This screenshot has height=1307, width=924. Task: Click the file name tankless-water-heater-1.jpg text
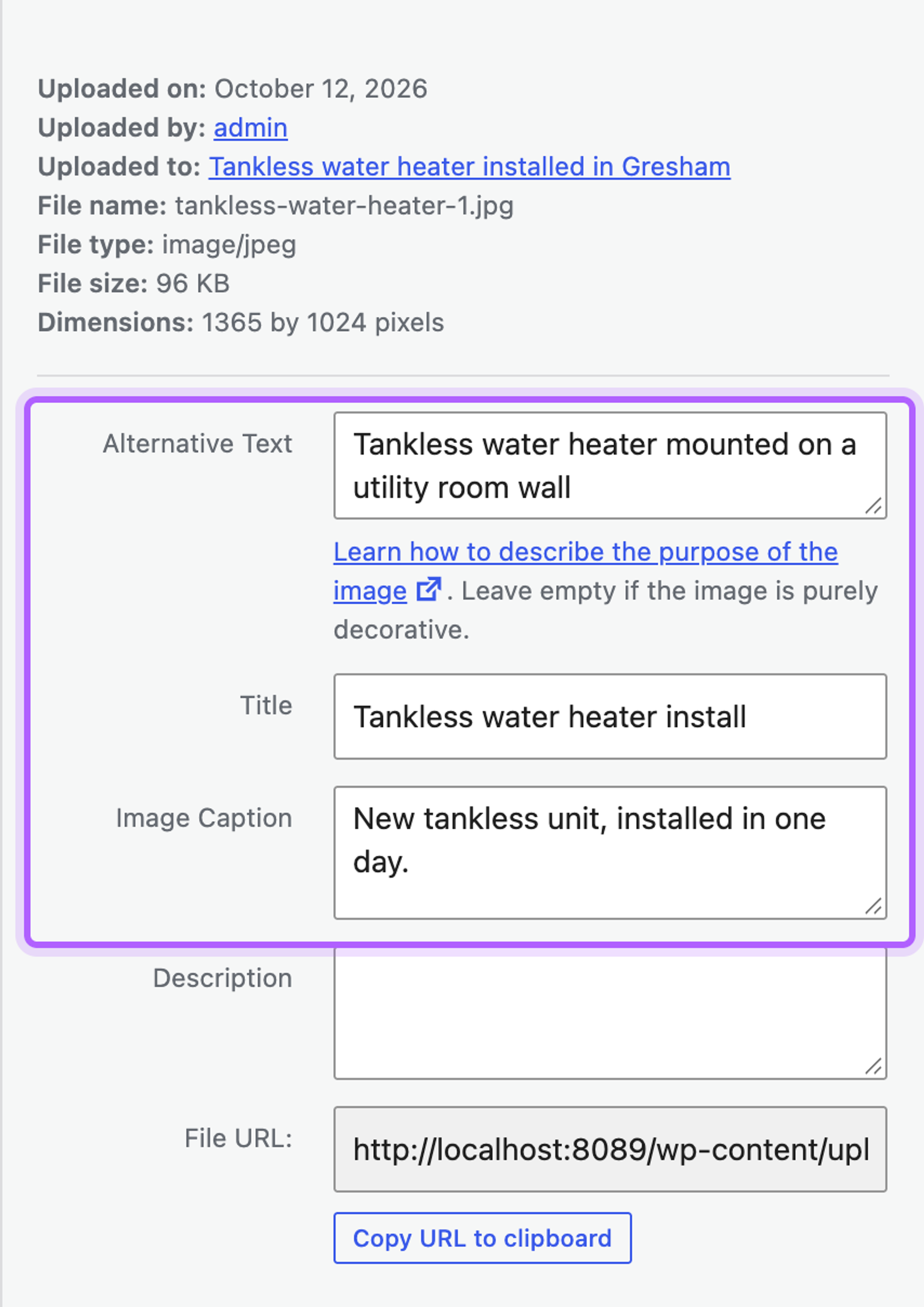[x=345, y=206]
